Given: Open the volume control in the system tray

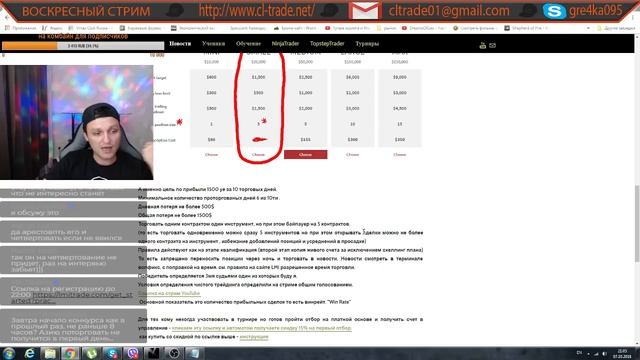Looking at the screenshot, I should tap(604, 353).
